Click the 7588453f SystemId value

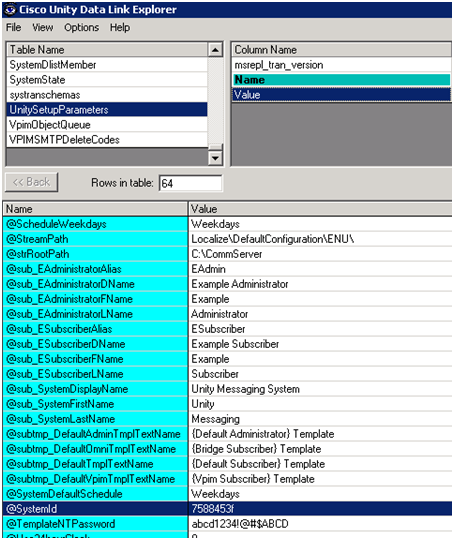(320, 509)
